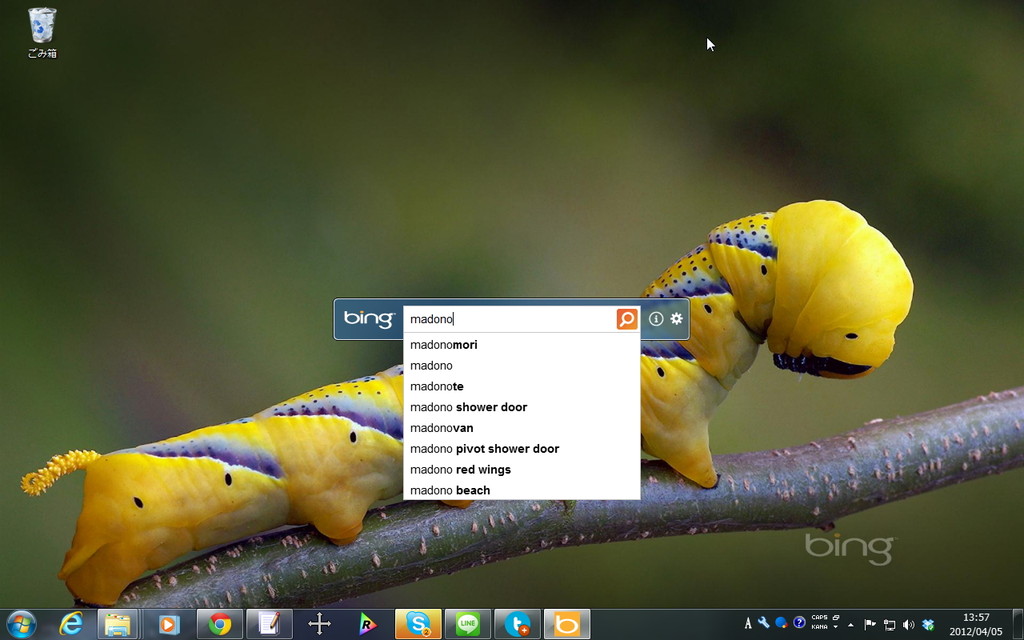
Task: Launch Google Chrome from the taskbar
Action: (220, 622)
